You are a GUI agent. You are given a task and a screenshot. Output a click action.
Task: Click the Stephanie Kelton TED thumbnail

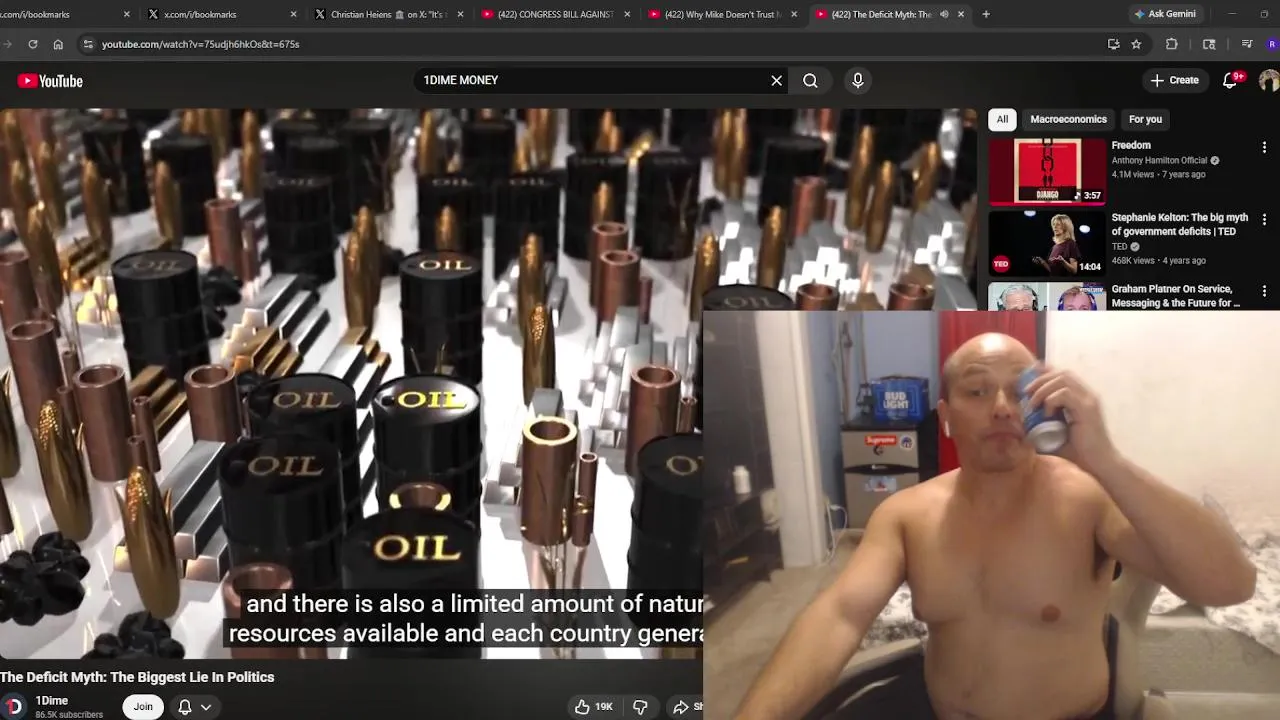pyautogui.click(x=1047, y=243)
